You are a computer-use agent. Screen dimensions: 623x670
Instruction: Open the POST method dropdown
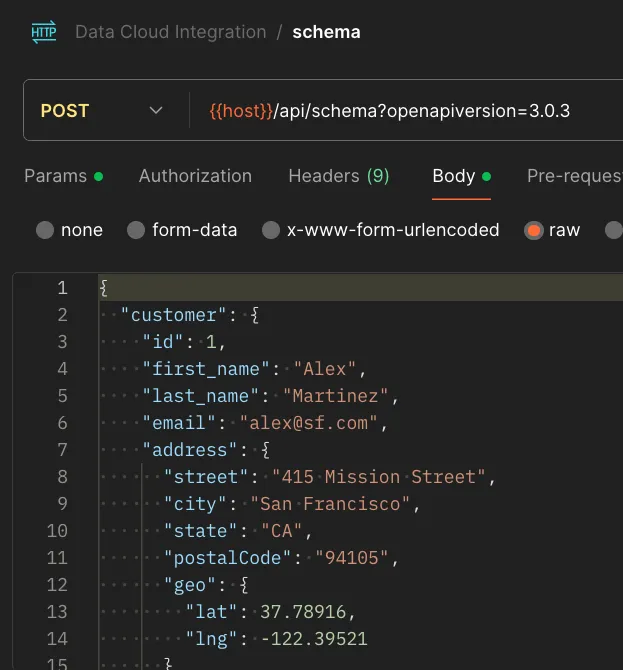102,111
